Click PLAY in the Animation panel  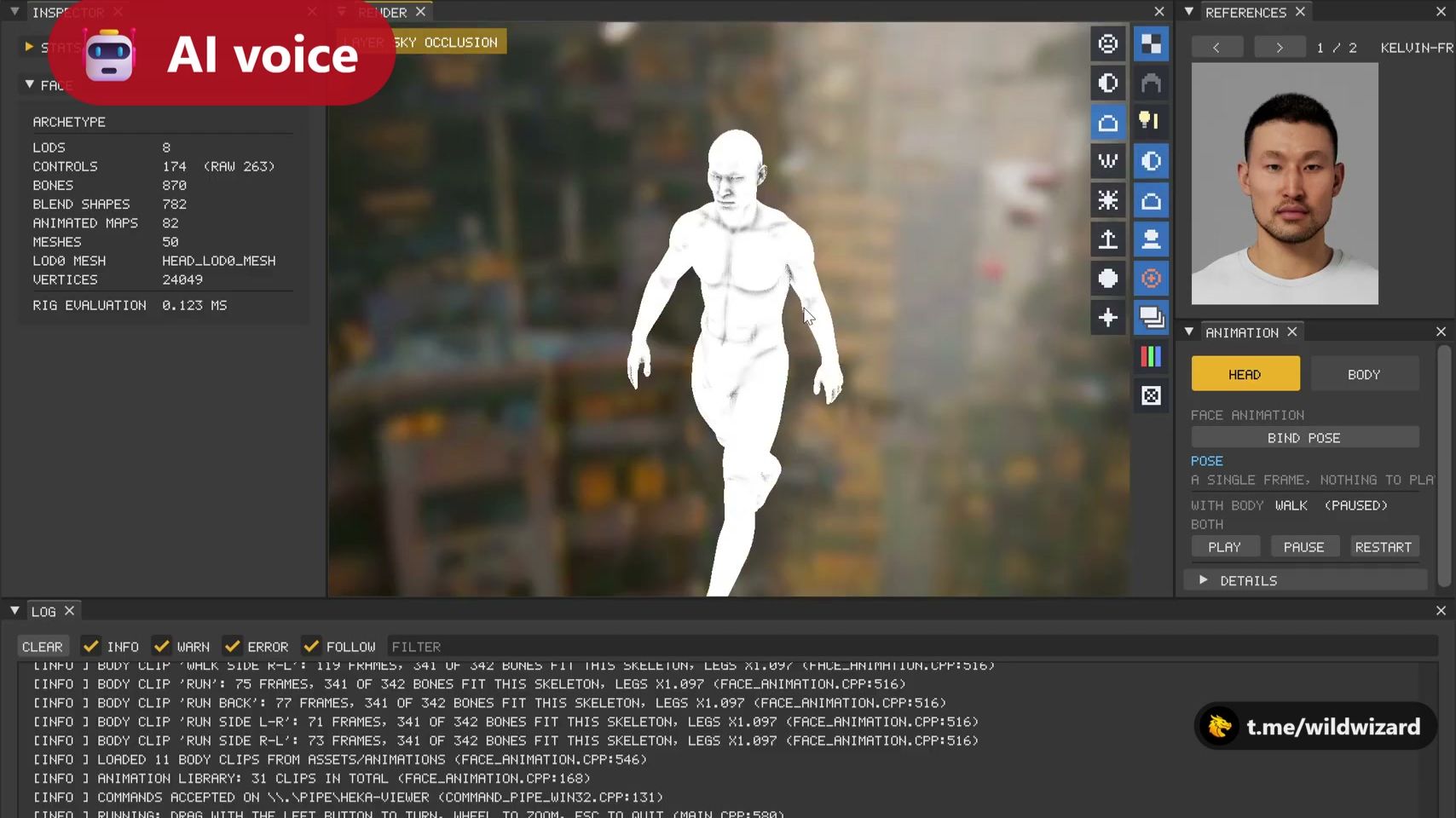[x=1225, y=546]
